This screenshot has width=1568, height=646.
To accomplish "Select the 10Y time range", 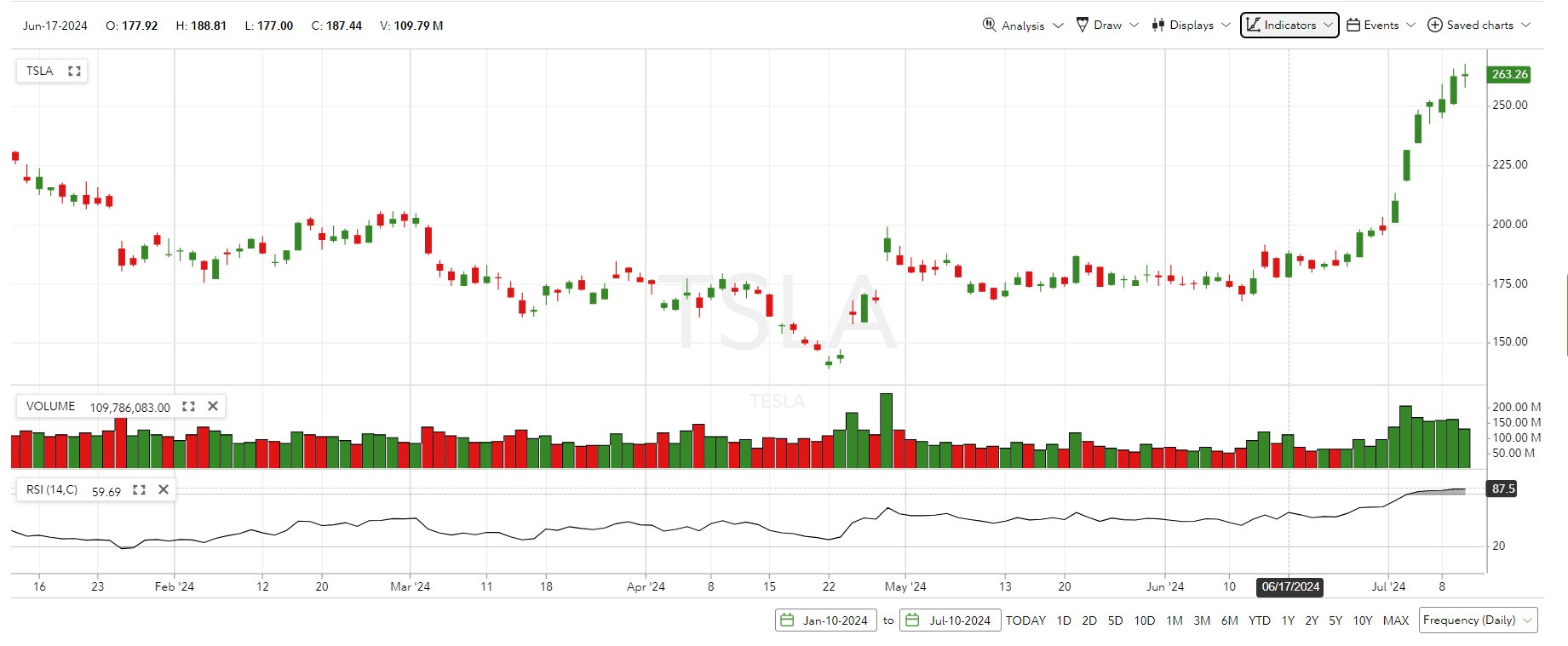I will coord(1363,620).
